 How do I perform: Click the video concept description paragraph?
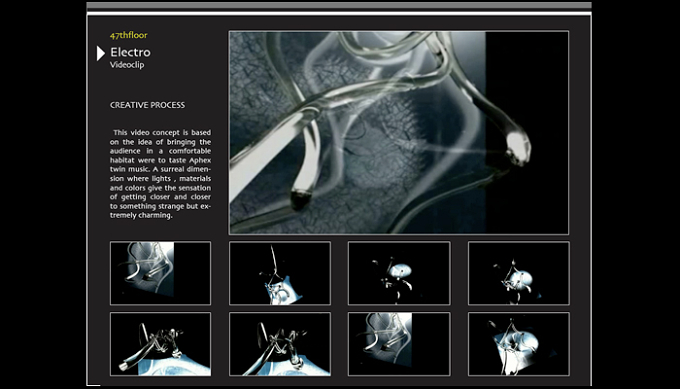(160, 174)
